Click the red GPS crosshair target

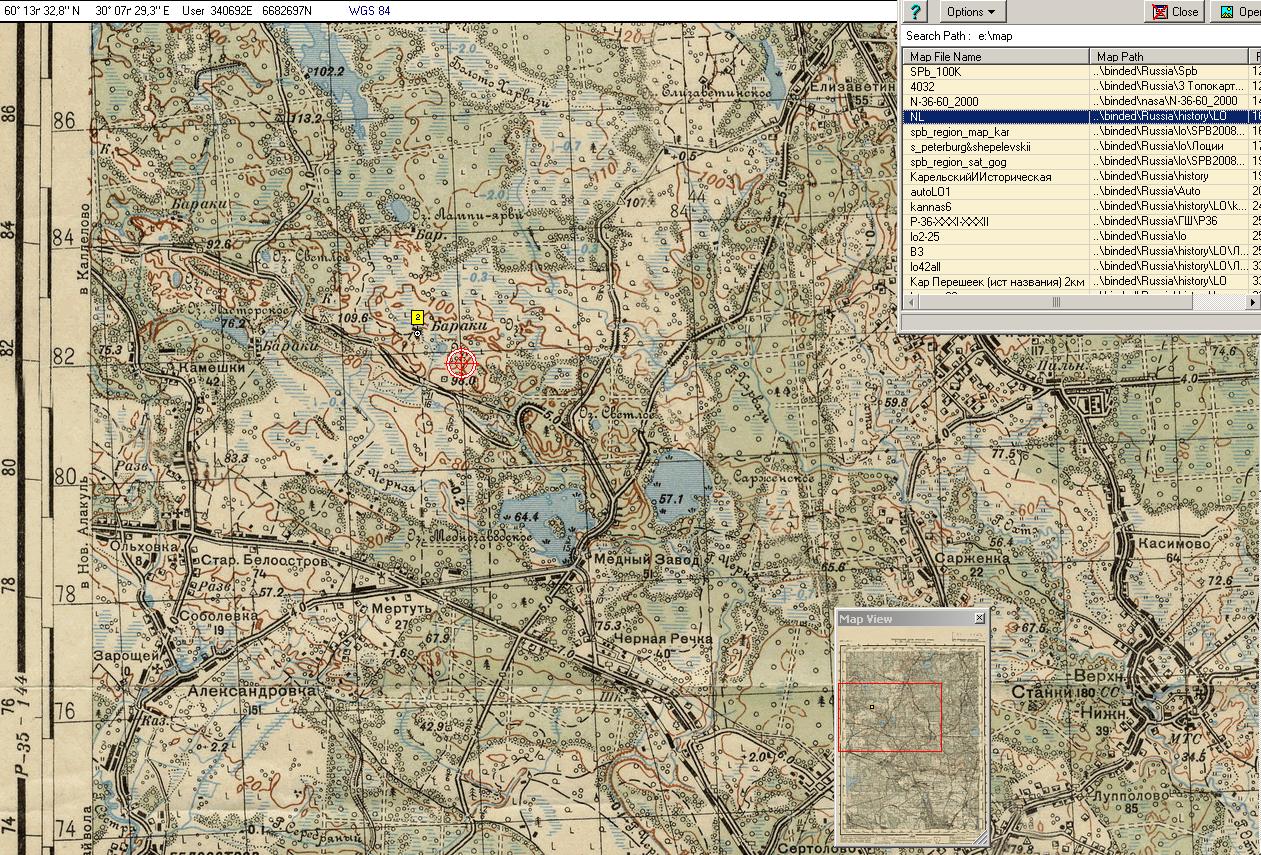[461, 363]
